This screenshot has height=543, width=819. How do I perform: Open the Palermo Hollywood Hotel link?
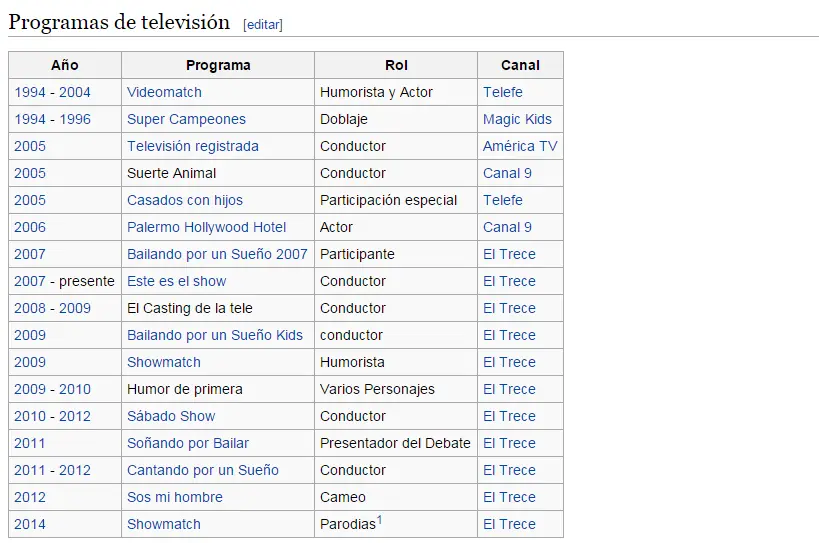pyautogui.click(x=206, y=228)
